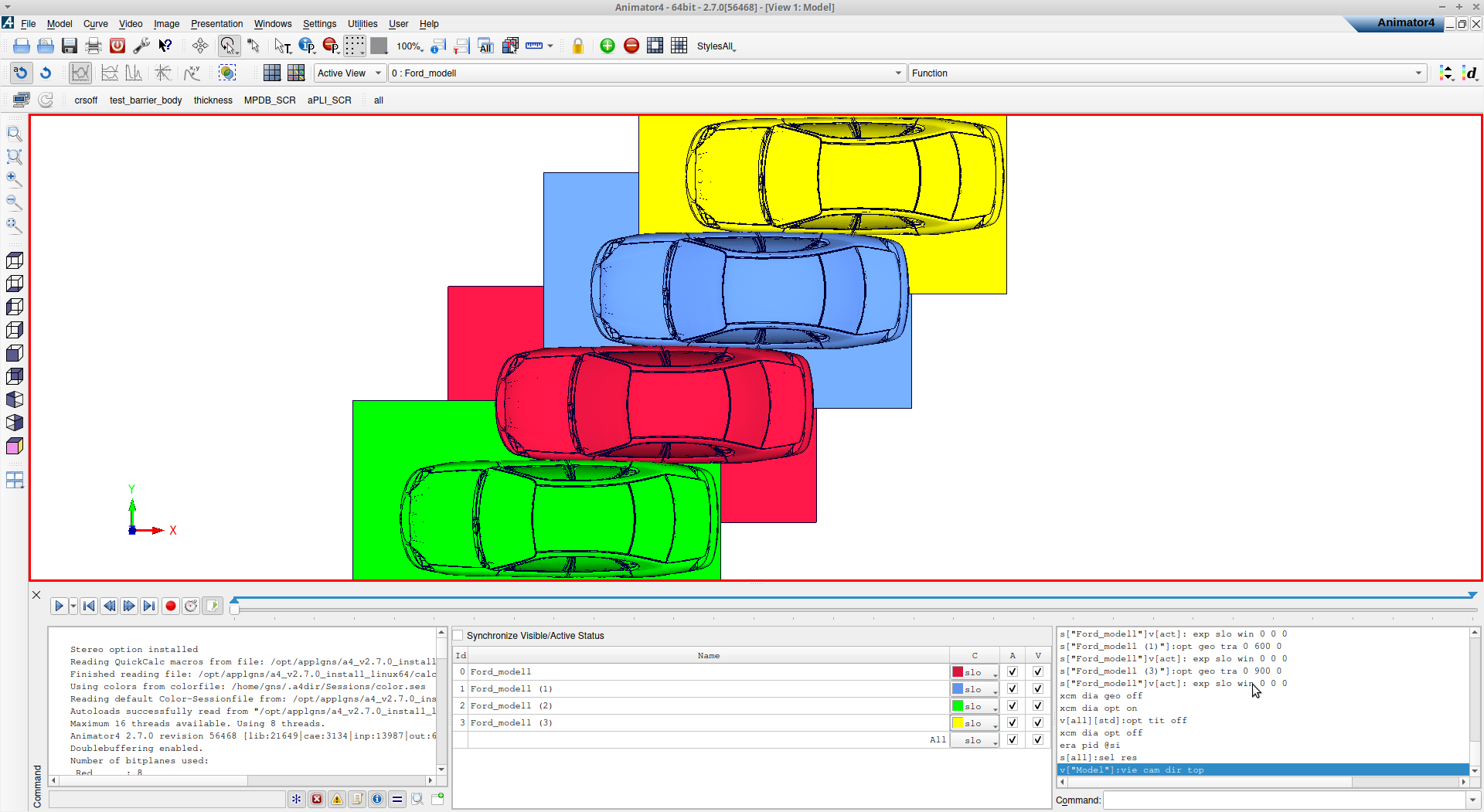This screenshot has height=812, width=1484.
Task: Open the File menu
Action: coord(29,24)
